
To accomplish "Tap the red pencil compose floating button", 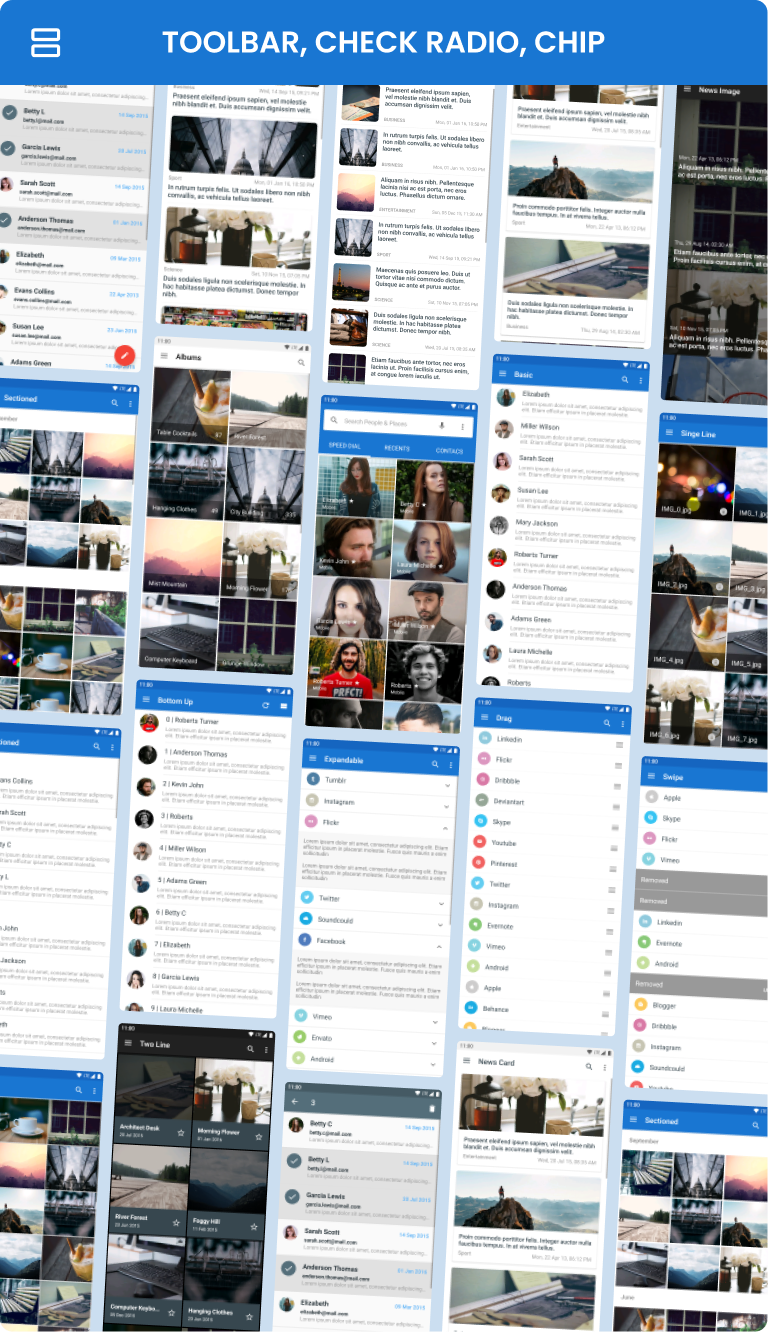I will pos(124,354).
